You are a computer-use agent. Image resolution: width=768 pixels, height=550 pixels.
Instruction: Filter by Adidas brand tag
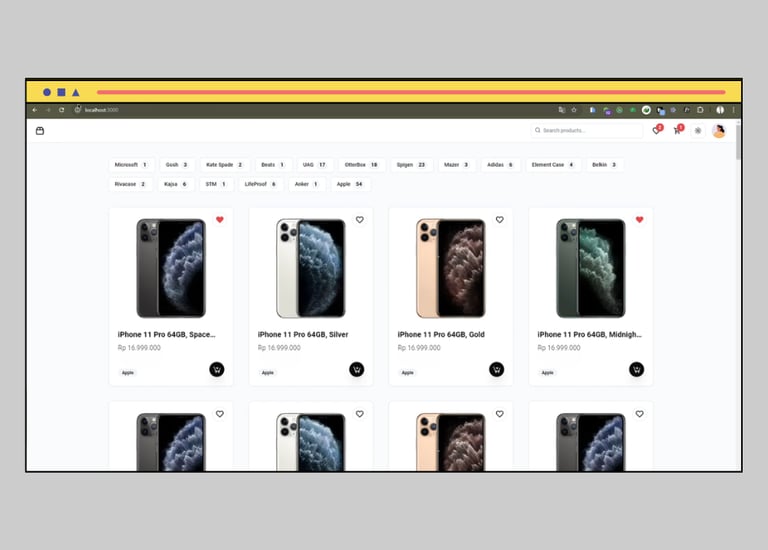pos(501,165)
